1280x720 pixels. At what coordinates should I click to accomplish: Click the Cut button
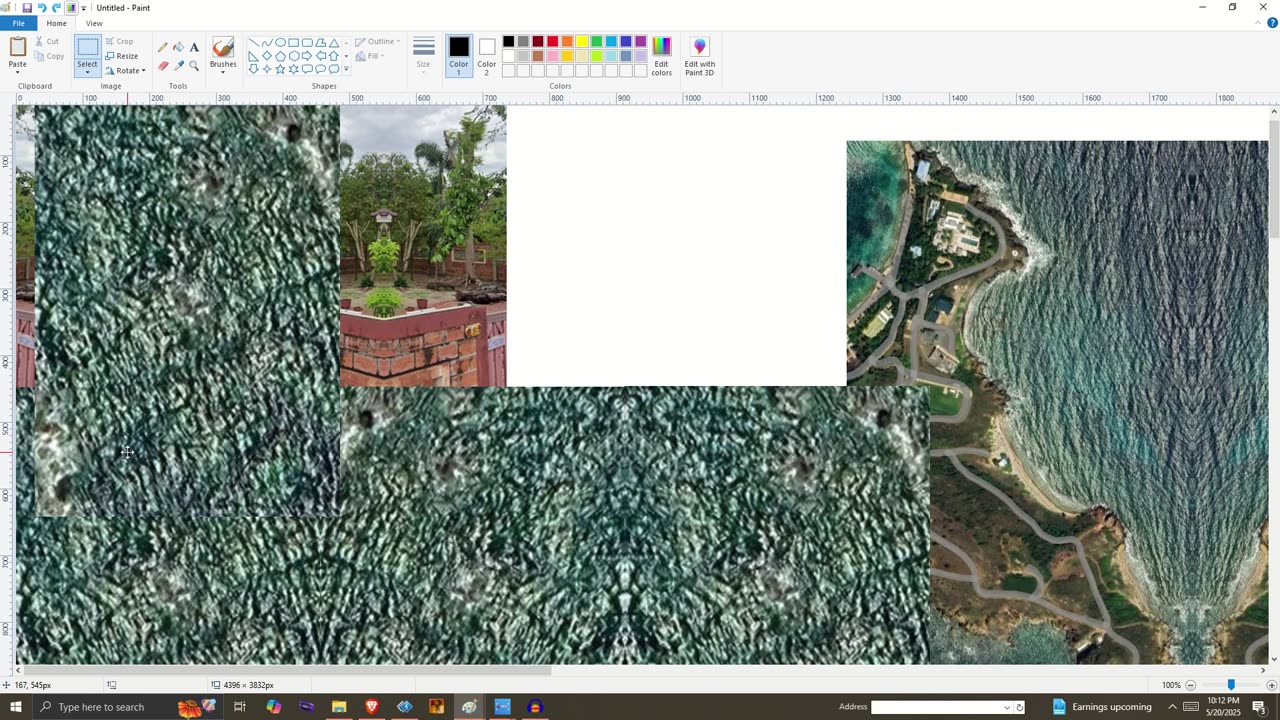pos(47,41)
